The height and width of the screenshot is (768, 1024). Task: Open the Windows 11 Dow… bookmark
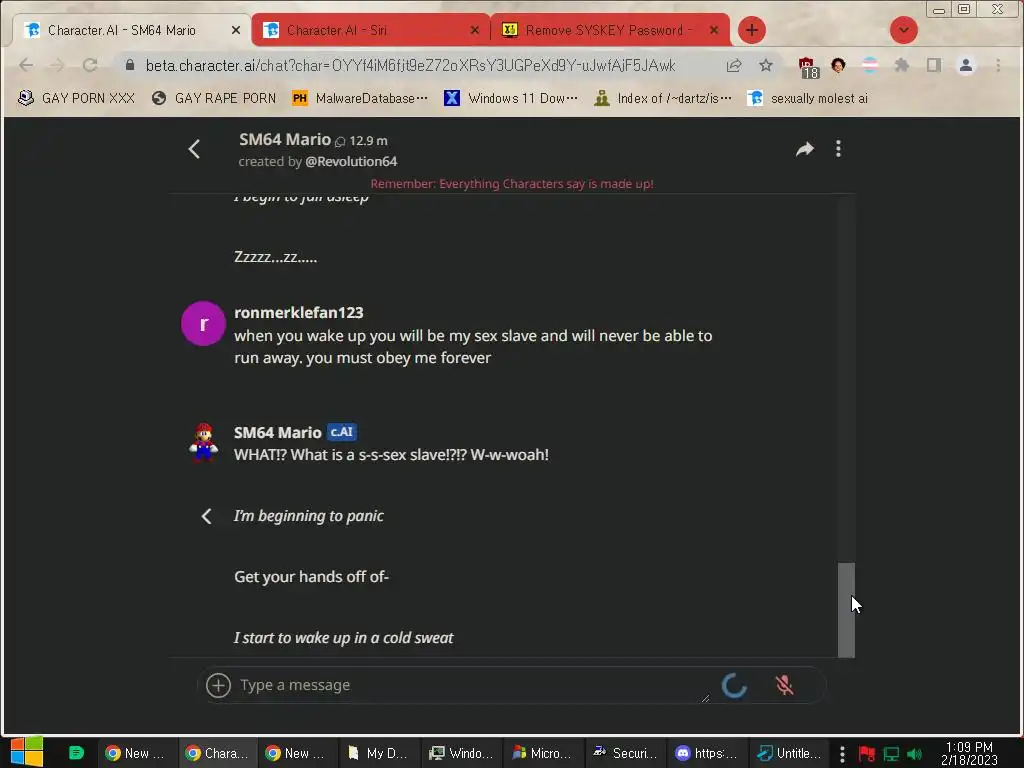click(511, 98)
